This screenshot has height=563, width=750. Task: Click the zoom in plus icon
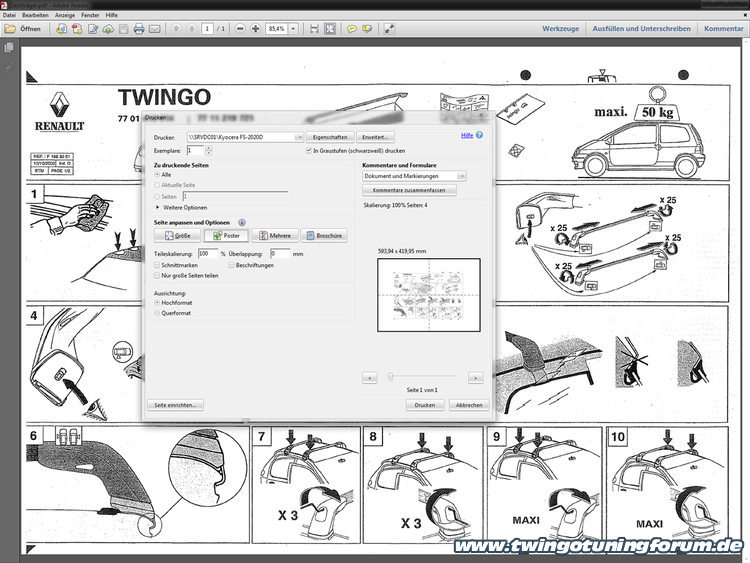255,29
